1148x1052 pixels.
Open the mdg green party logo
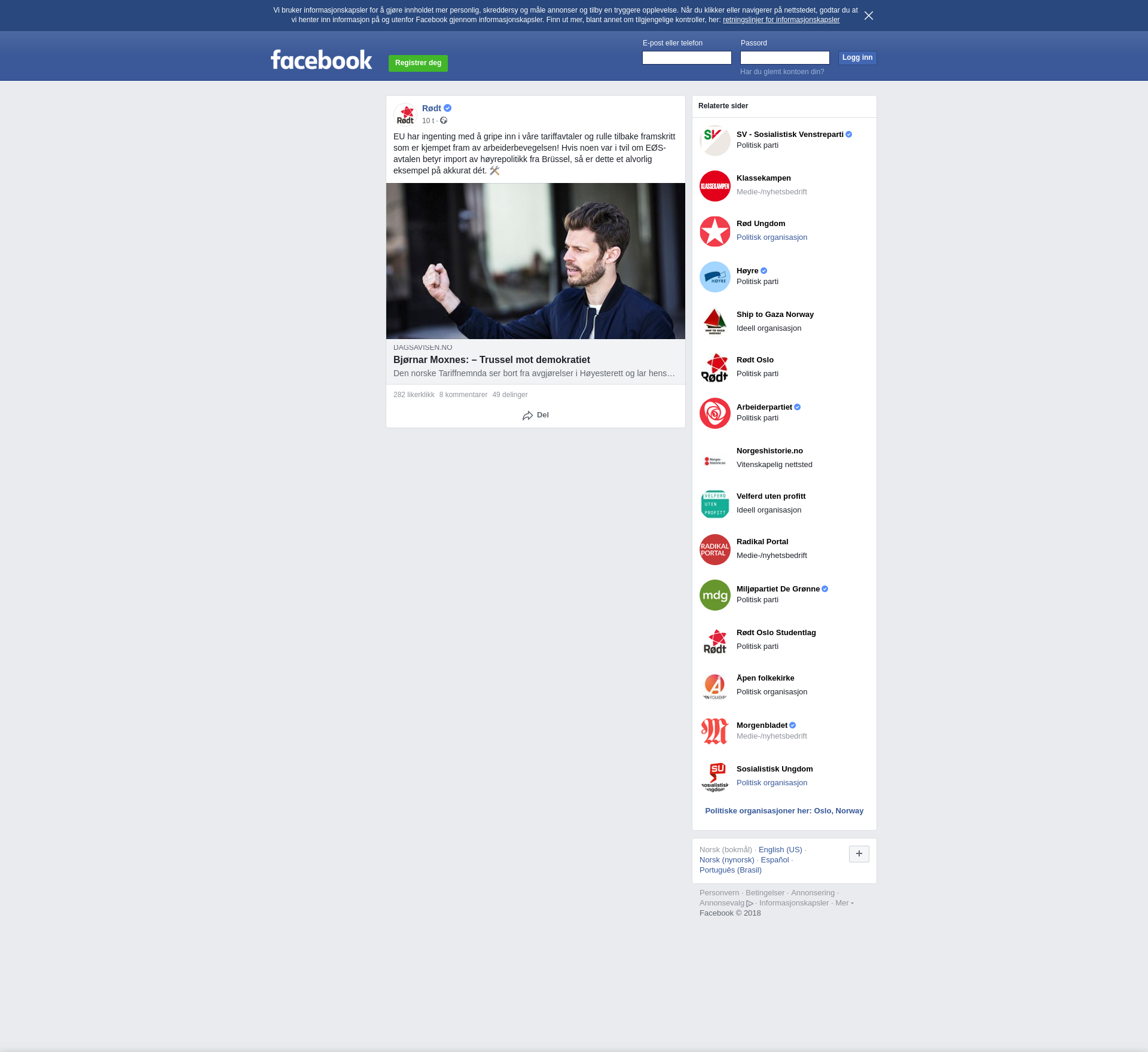715,595
